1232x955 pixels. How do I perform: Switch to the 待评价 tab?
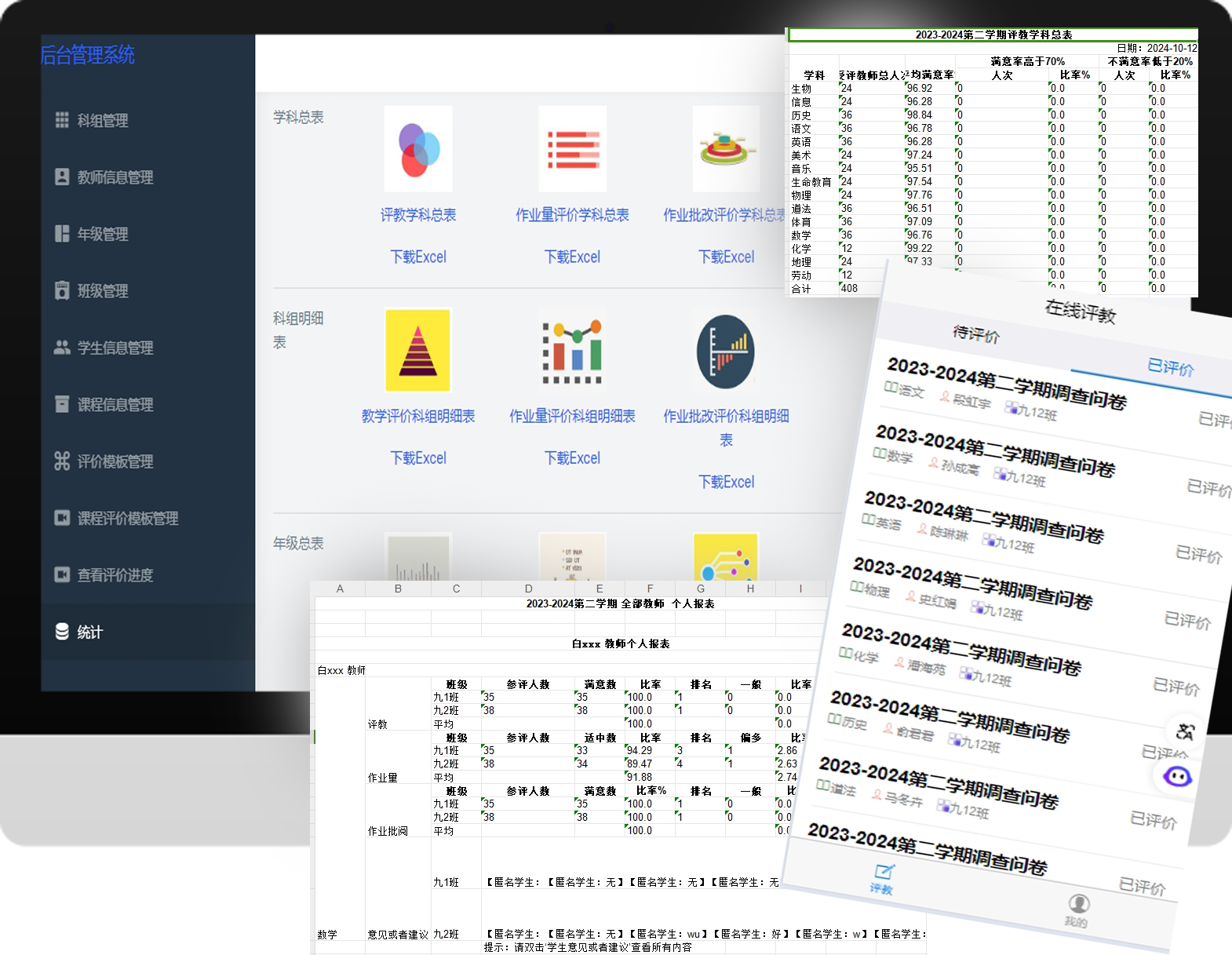pos(976,334)
